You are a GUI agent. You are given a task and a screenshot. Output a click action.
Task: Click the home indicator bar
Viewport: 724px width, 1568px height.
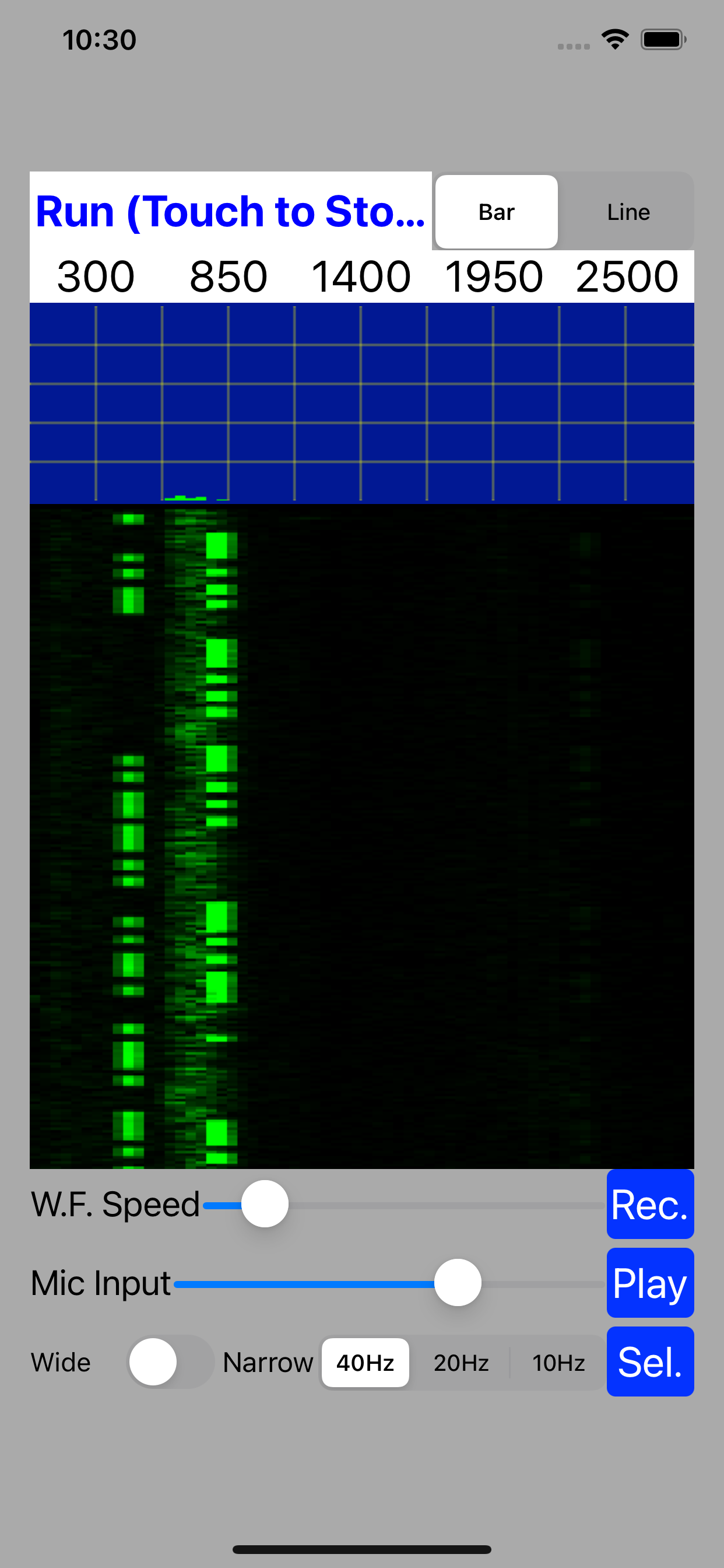click(362, 1549)
